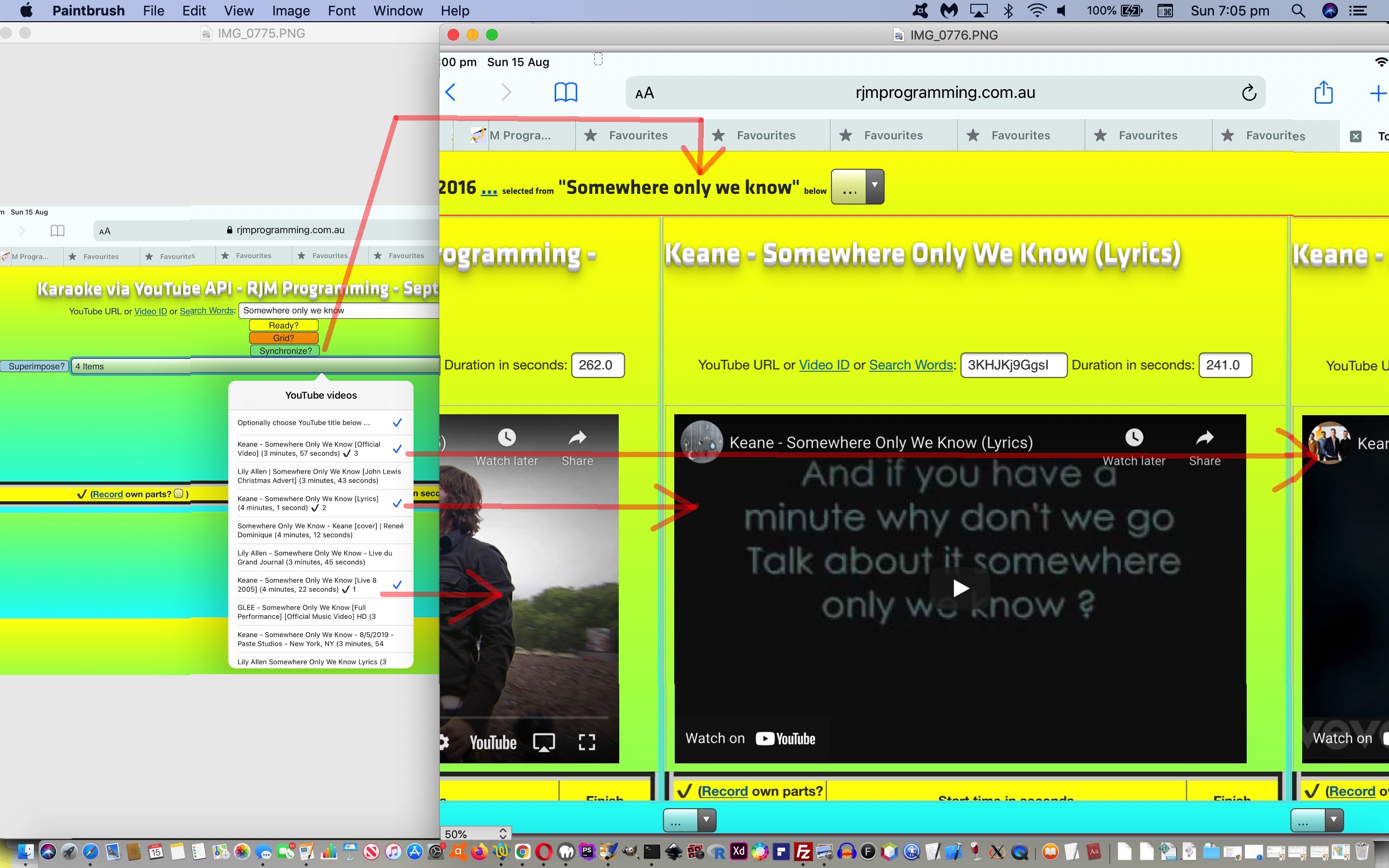Open Finder from the dock
1389x868 pixels.
[x=25, y=852]
